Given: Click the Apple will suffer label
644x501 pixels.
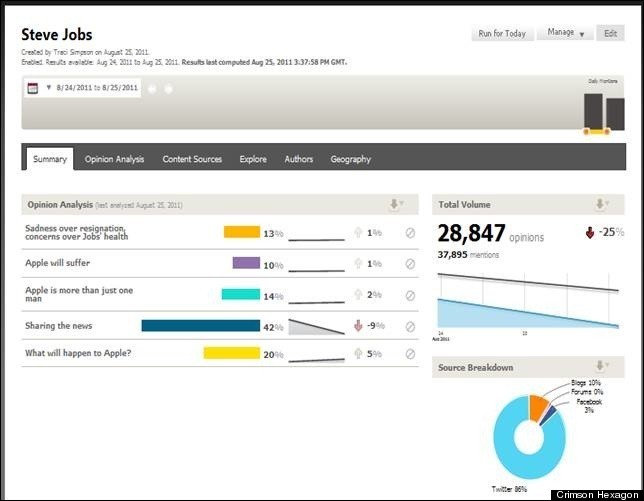Looking at the screenshot, I should point(58,263).
